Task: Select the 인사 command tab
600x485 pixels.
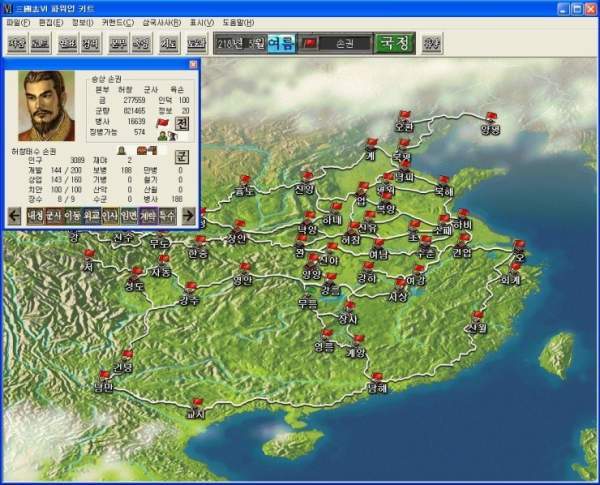Action: [x=110, y=216]
